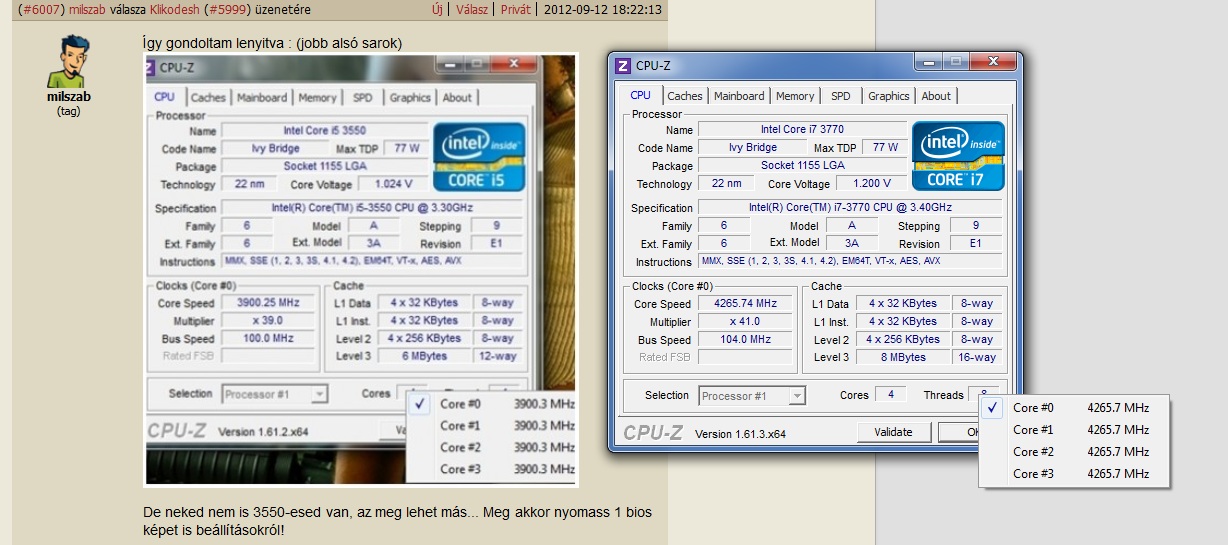Close the i7 CPU-Z window
This screenshot has width=1228, height=545.
[991, 62]
